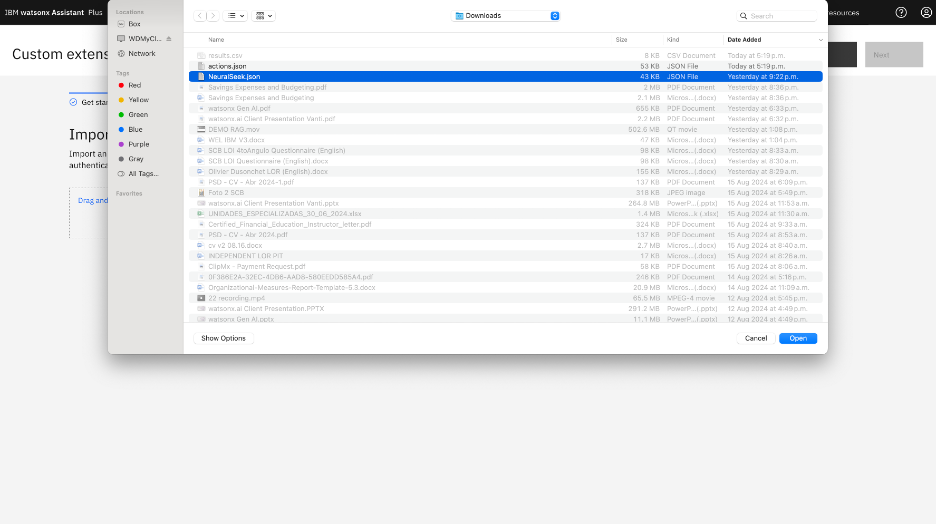The width and height of the screenshot is (936, 524).
Task: Filter by the Green tag
Action: [x=137, y=115]
